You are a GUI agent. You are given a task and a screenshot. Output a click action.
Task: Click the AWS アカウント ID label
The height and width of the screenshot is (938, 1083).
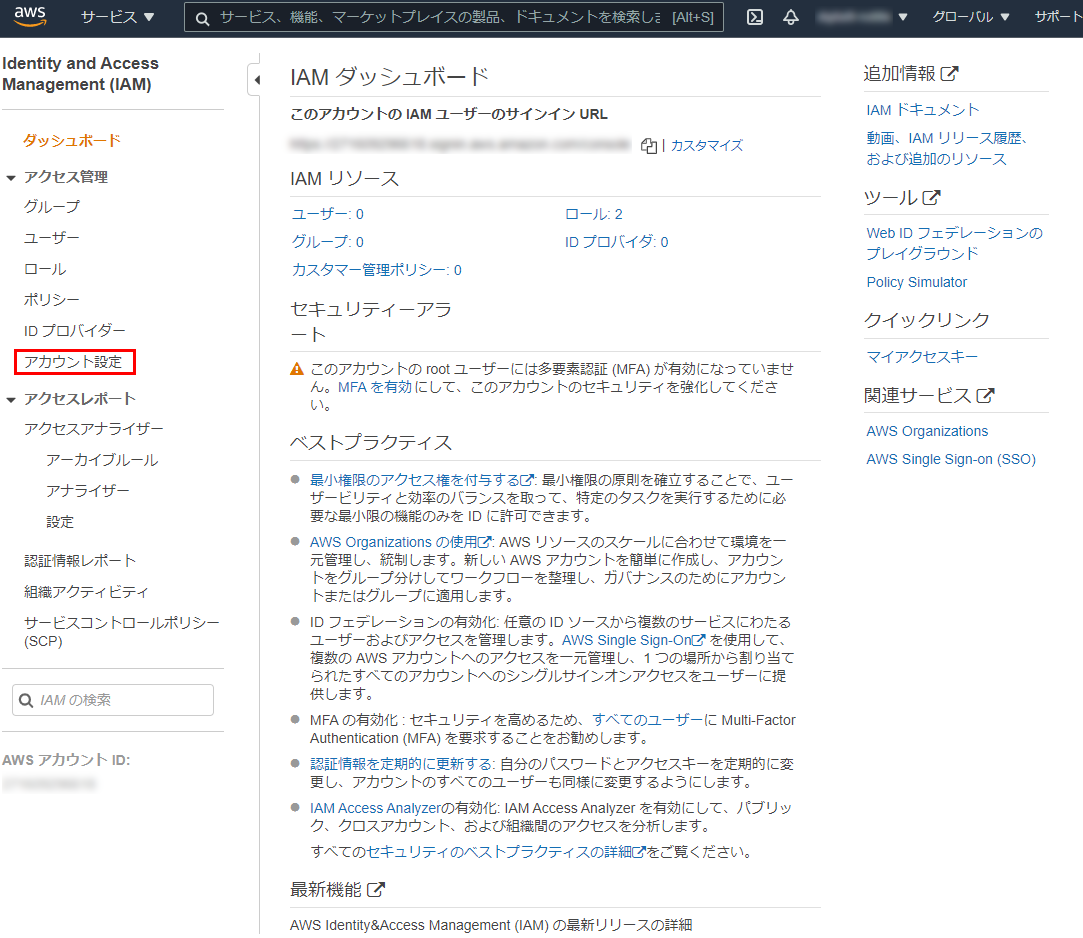pos(66,760)
